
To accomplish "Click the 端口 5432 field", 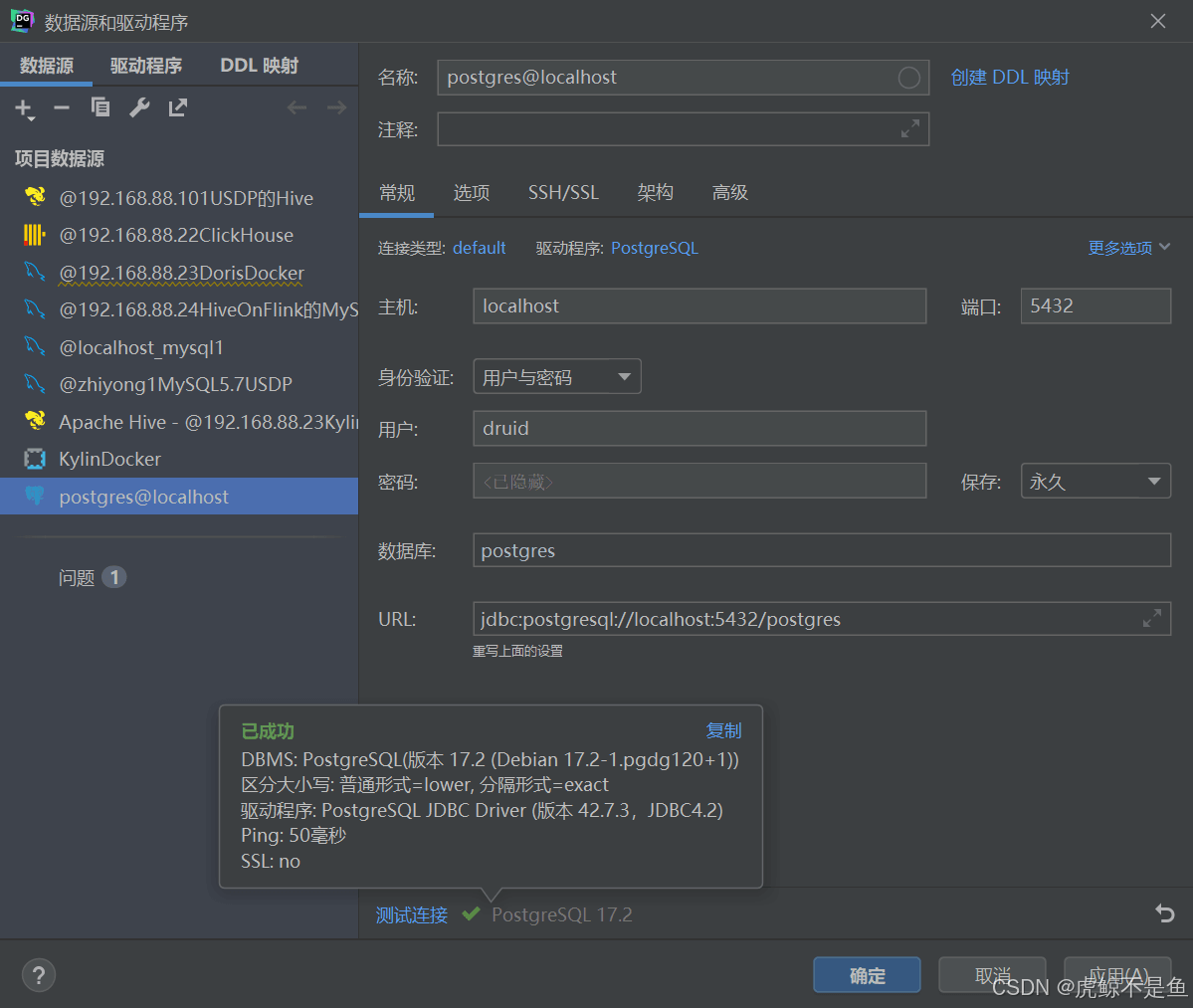I will [1095, 305].
